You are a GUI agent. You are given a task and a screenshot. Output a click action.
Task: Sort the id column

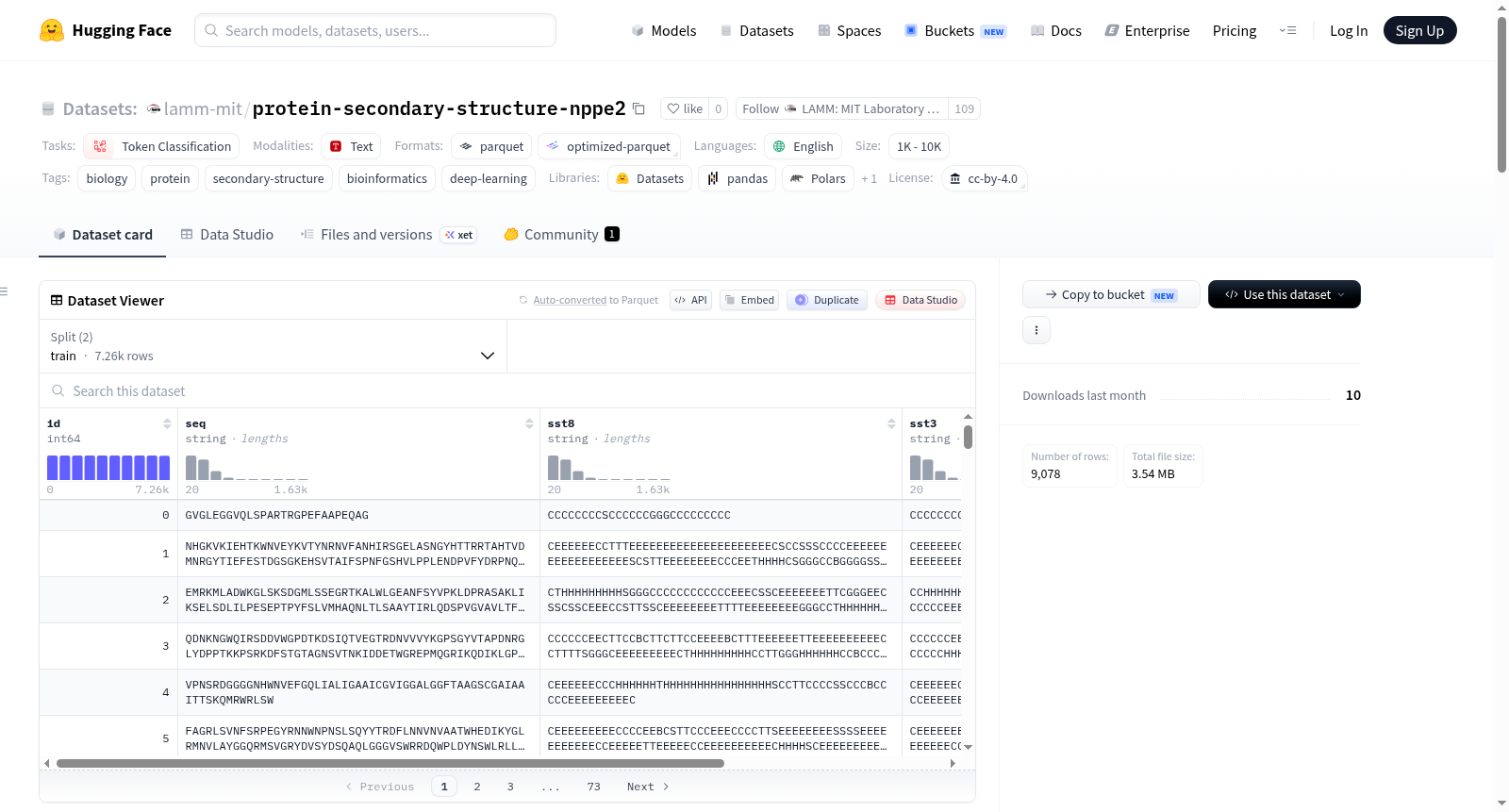click(167, 424)
